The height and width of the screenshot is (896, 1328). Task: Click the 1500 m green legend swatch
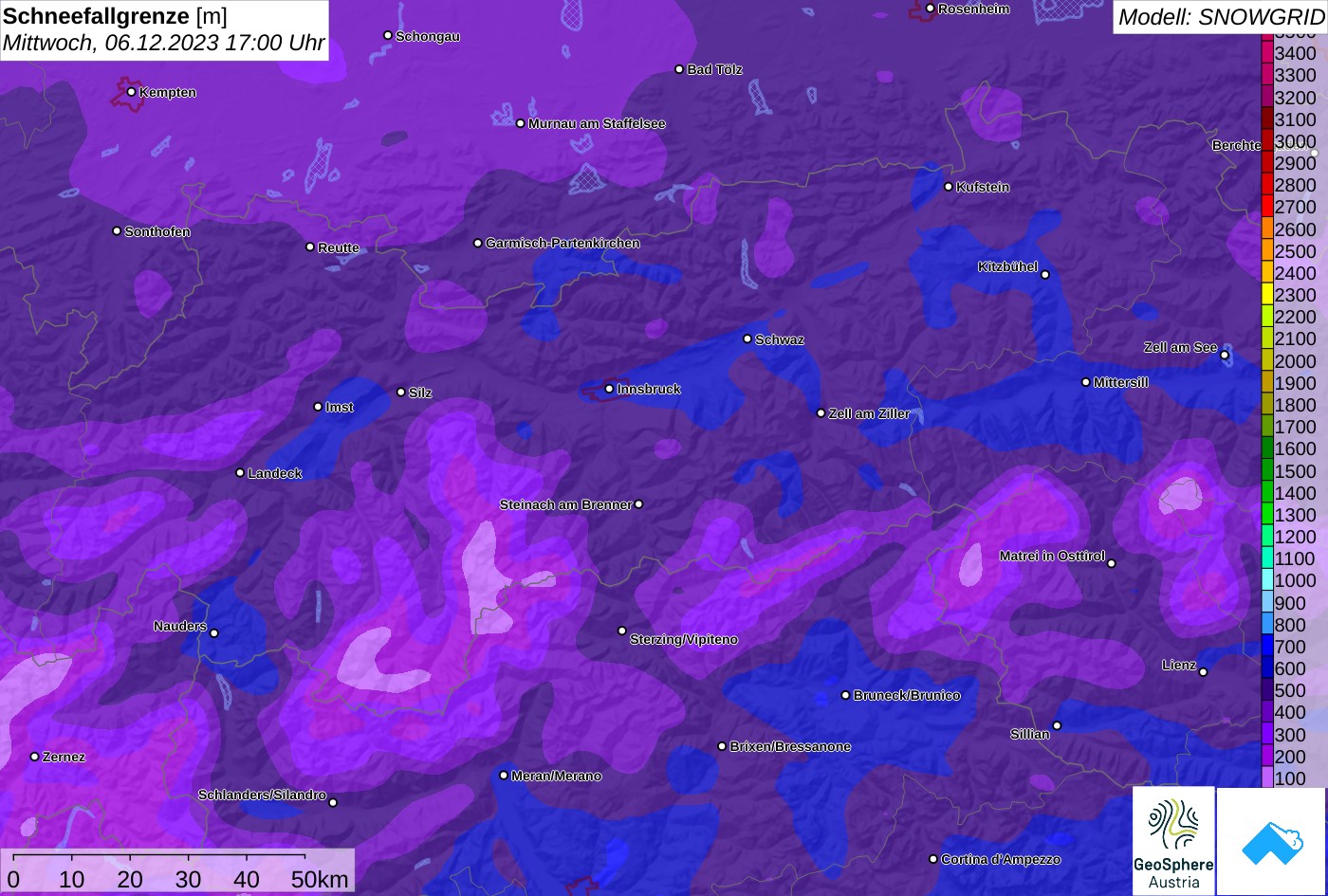(x=1267, y=470)
